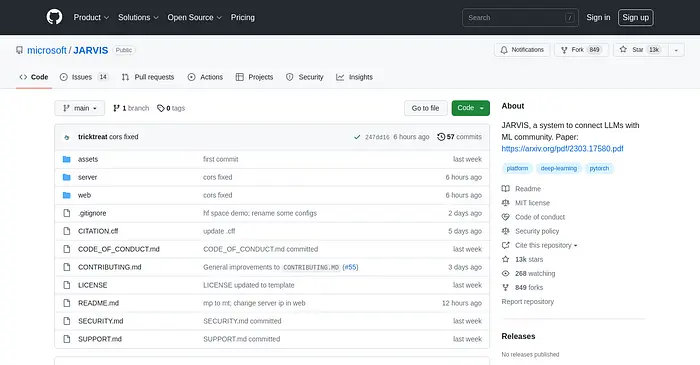700x365 pixels.
Task: Switch to the Issues tab
Action: tap(84, 77)
